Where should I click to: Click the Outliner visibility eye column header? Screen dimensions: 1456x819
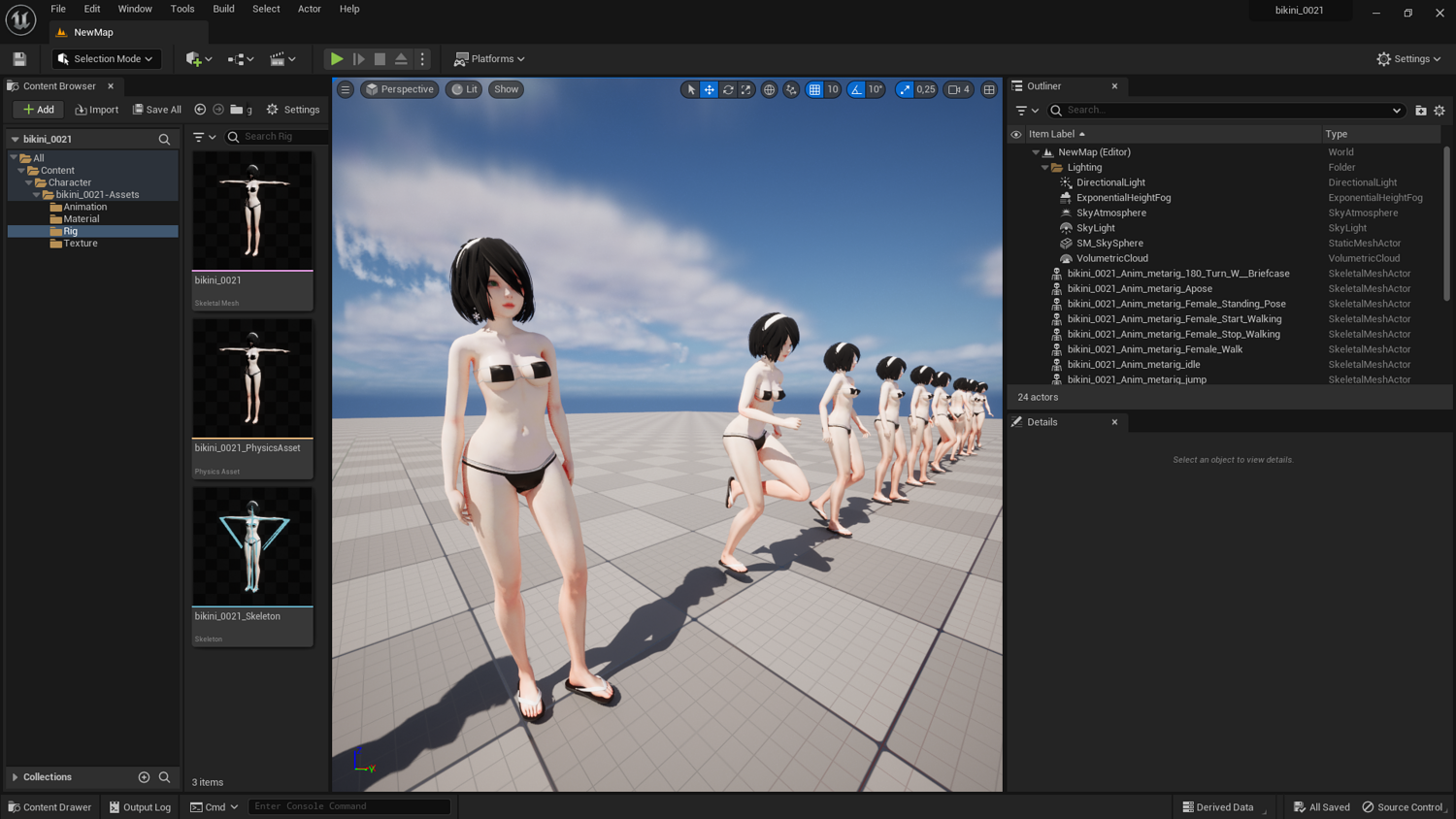[1016, 135]
